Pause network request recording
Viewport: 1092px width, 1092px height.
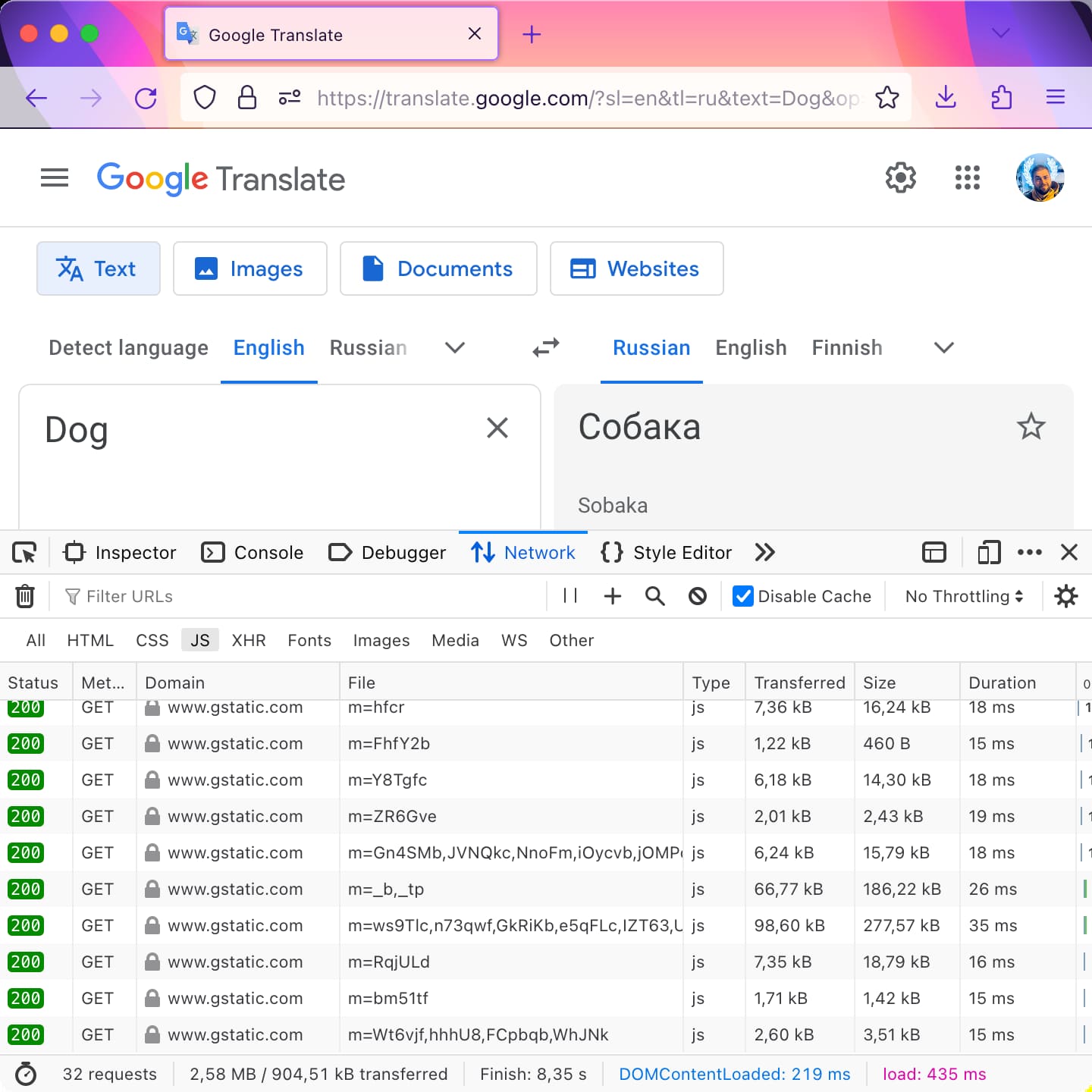point(570,596)
